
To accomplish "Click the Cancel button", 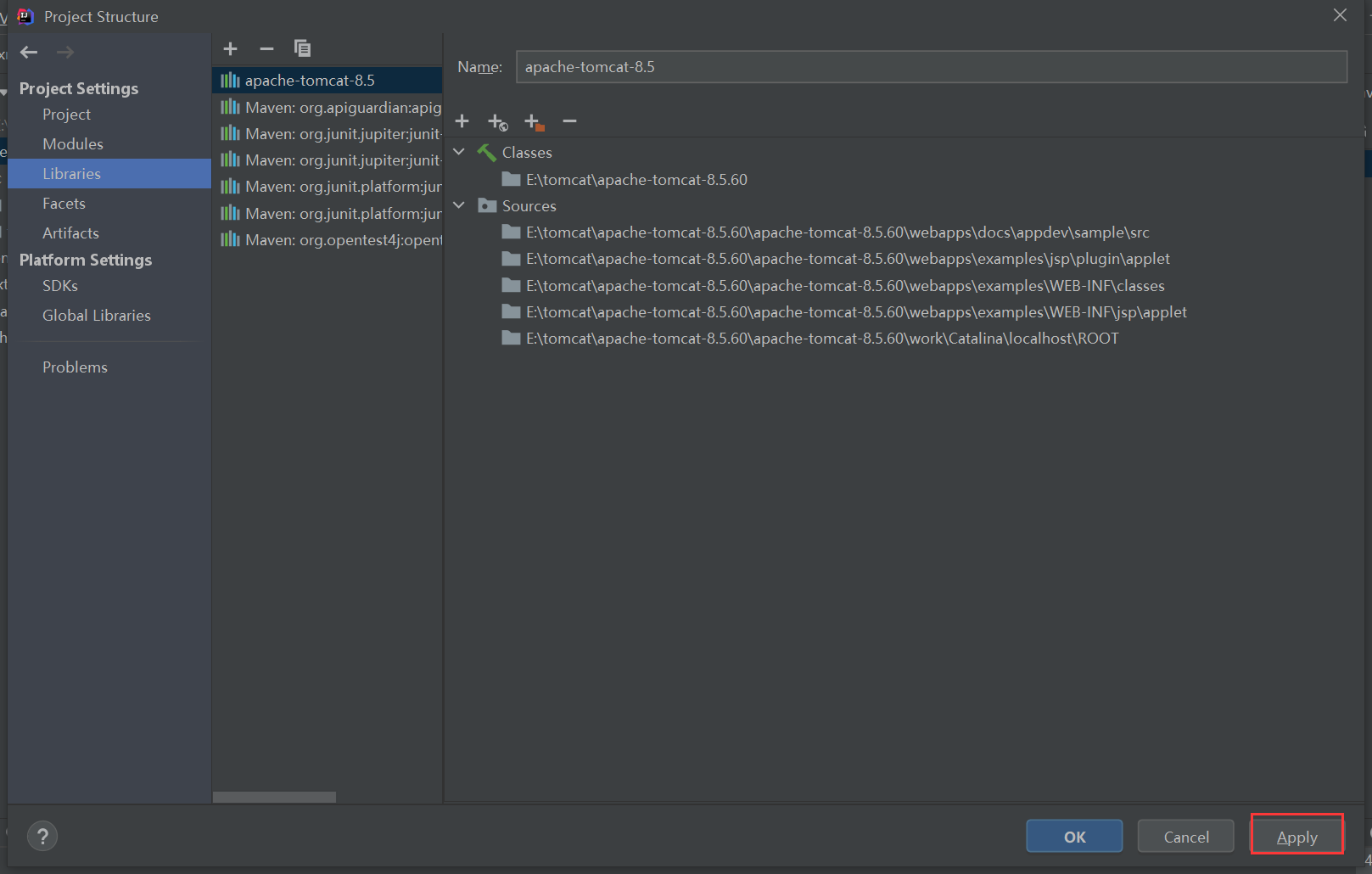I will [1186, 837].
